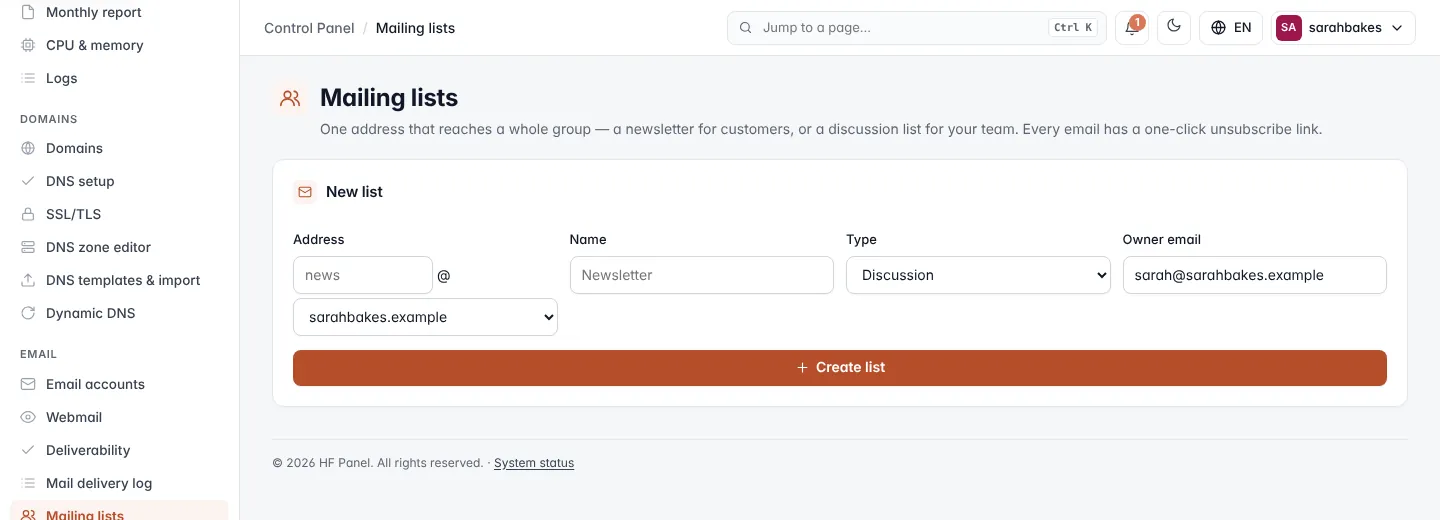Go to Monthly report page
This screenshot has width=1440, height=520.
click(119, 12)
